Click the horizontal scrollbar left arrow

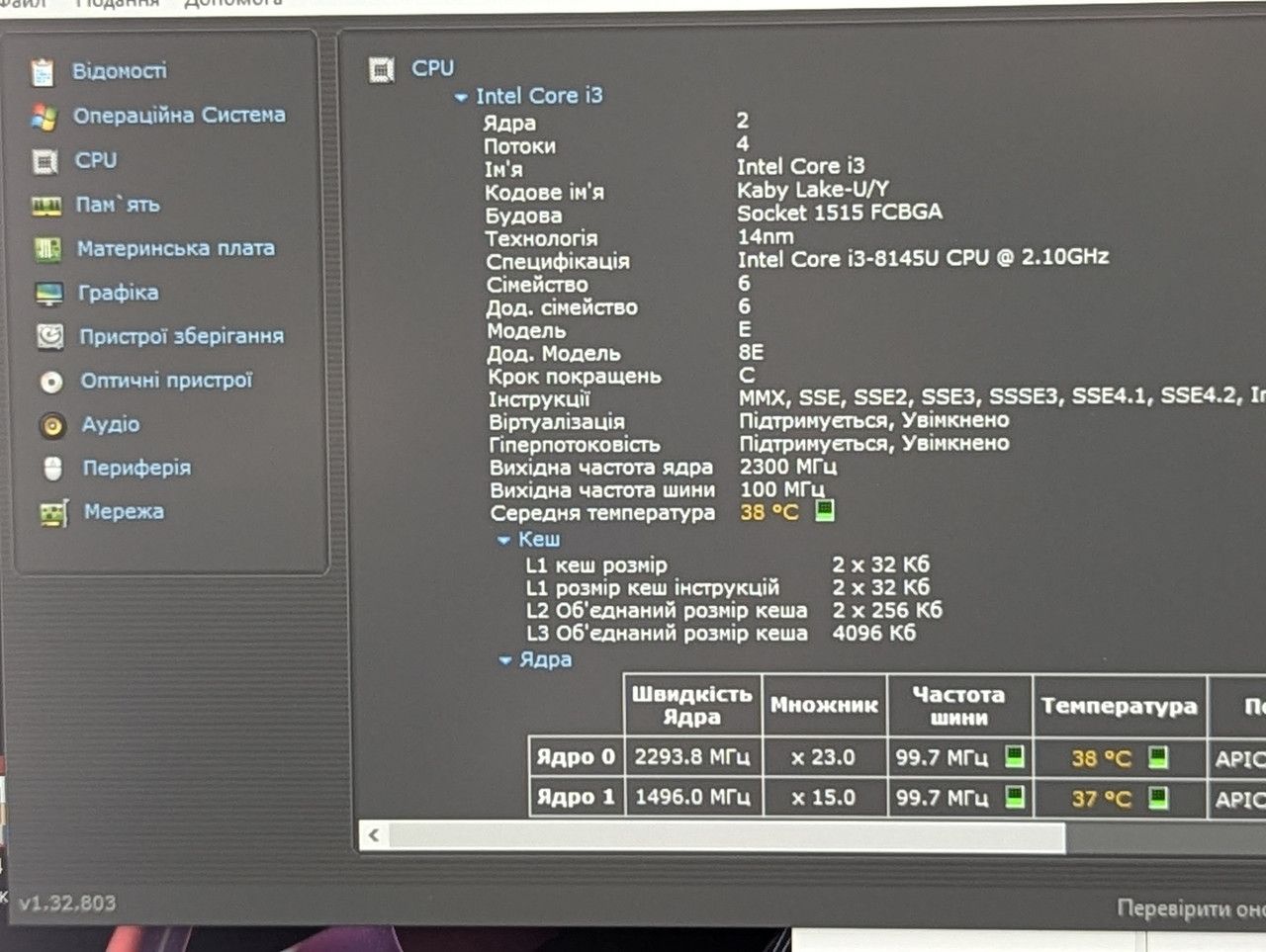373,835
